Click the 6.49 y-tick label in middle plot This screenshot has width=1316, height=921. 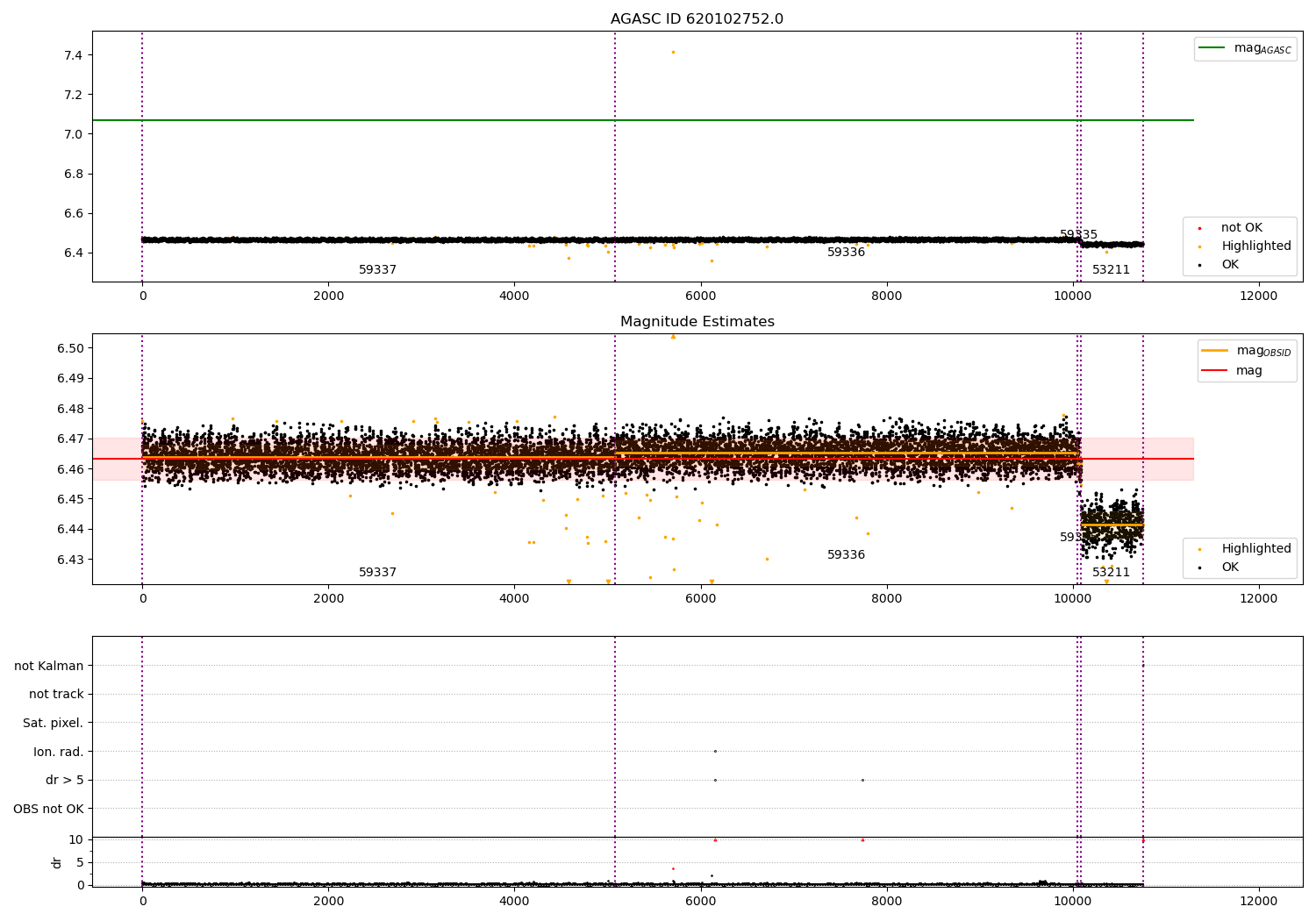pos(70,378)
